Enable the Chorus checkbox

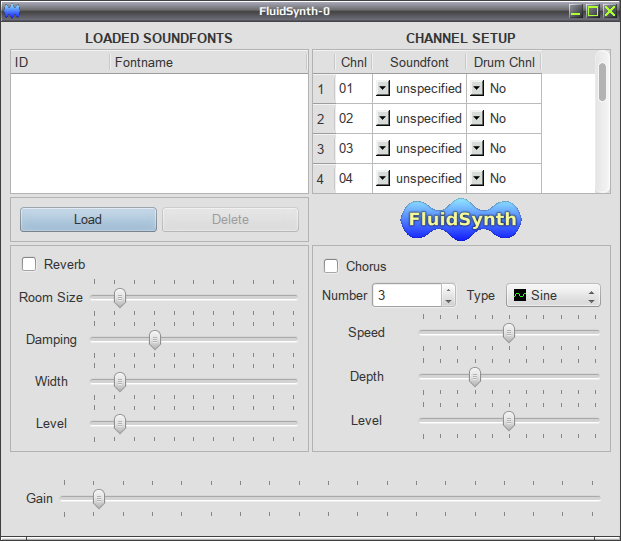(x=331, y=266)
